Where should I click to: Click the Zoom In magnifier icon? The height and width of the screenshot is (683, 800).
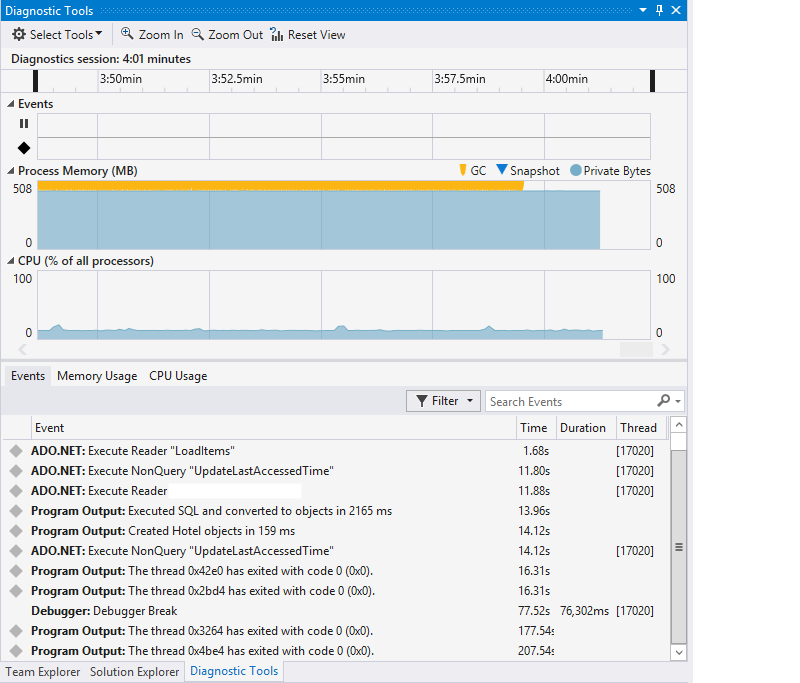point(127,34)
